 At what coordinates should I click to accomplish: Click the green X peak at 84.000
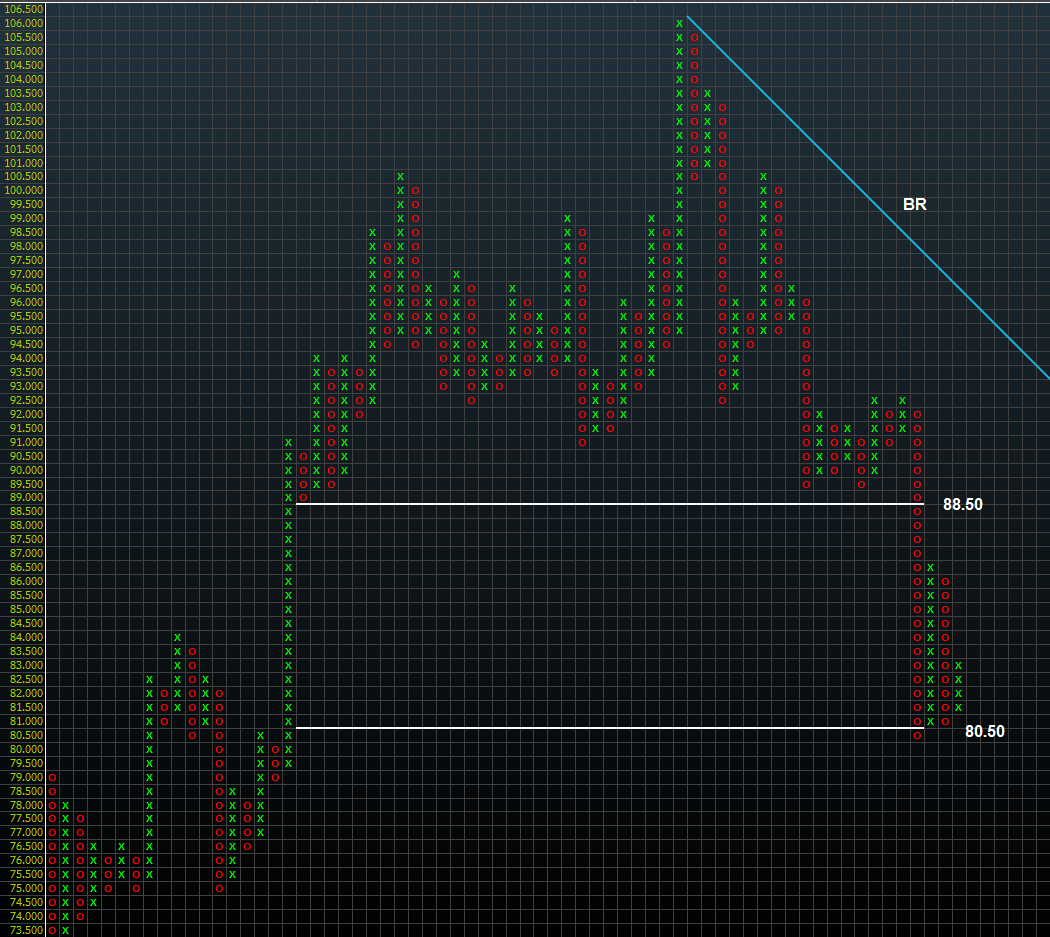point(178,637)
